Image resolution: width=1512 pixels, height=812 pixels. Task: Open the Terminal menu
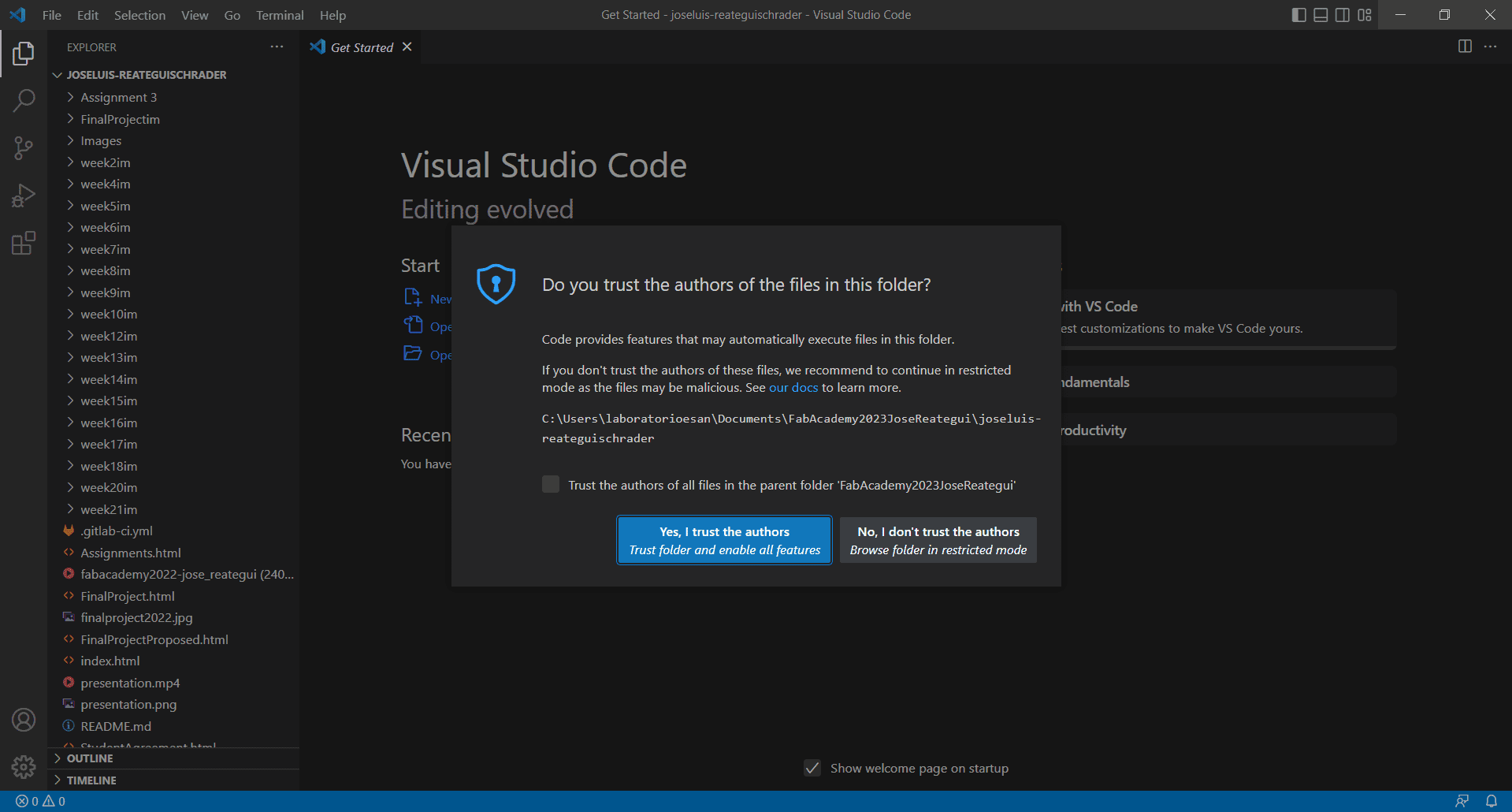pyautogui.click(x=280, y=15)
